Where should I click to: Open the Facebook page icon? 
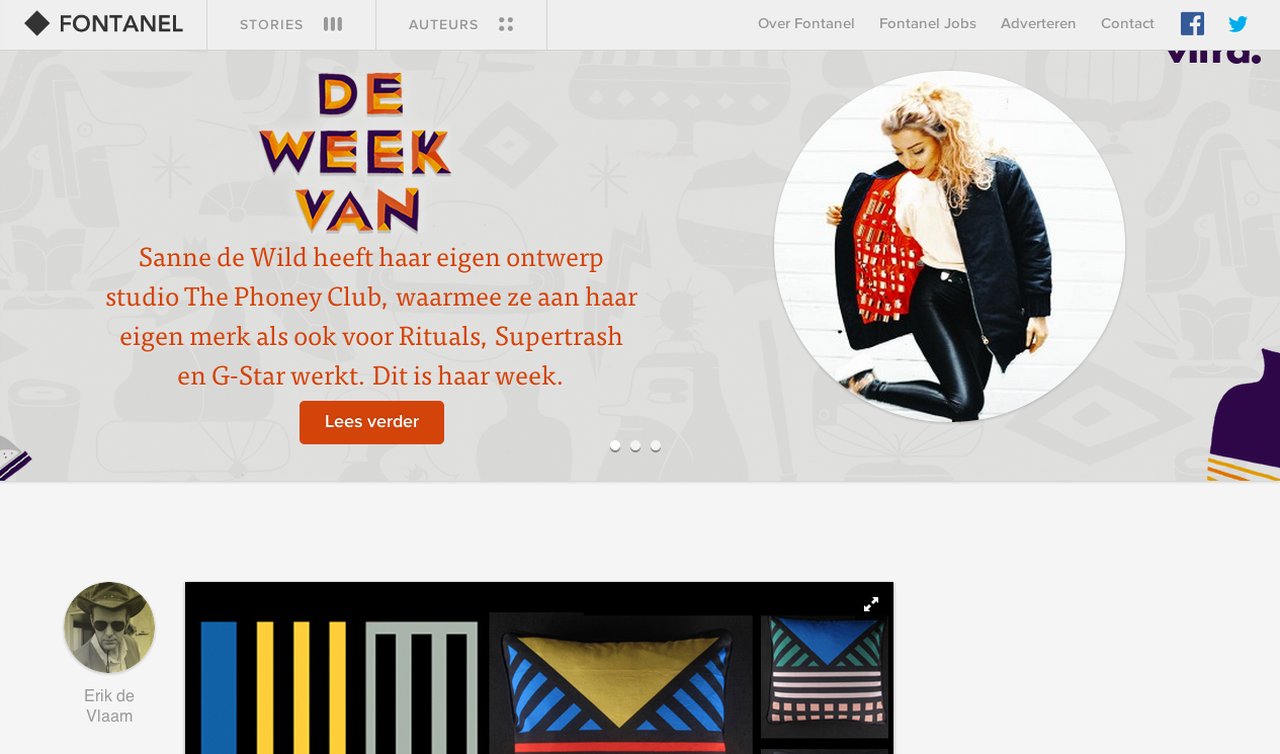[1192, 24]
